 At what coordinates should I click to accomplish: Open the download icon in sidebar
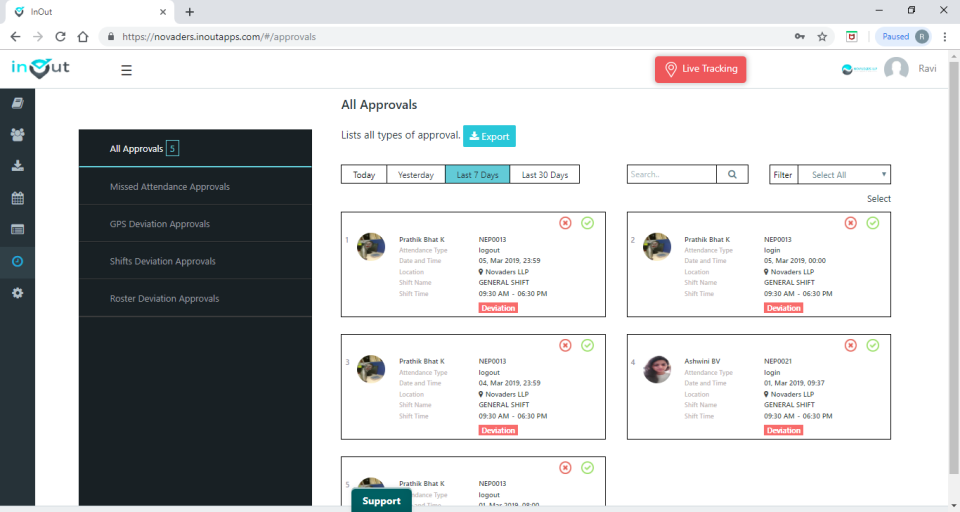pyautogui.click(x=18, y=166)
